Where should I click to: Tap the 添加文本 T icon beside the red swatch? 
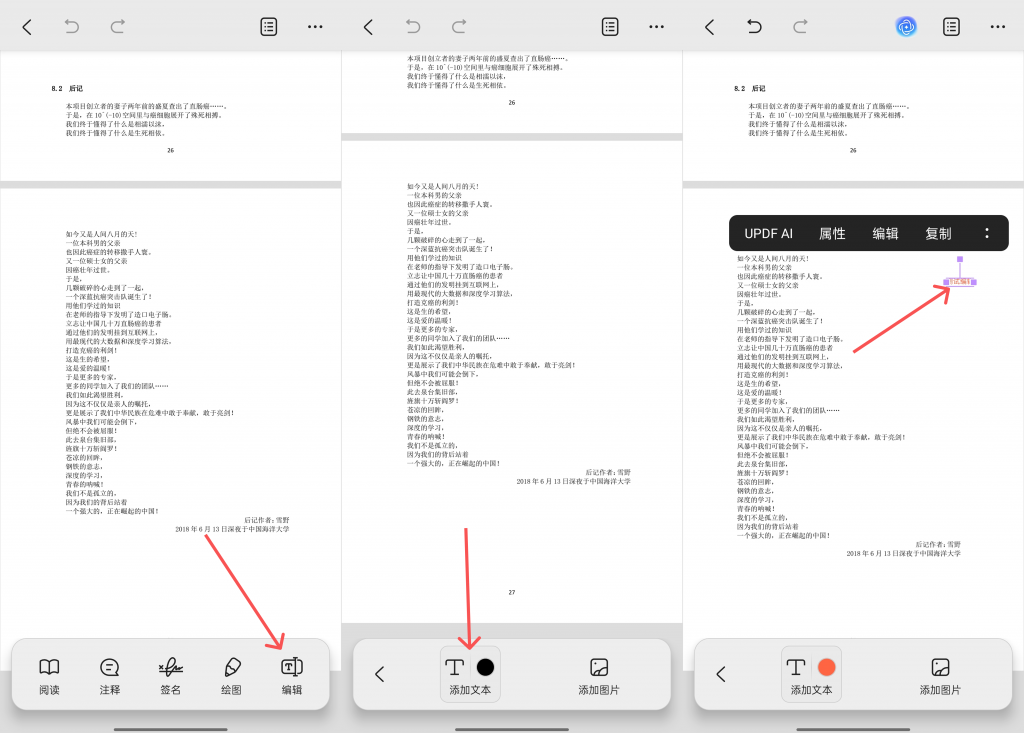click(x=796, y=667)
